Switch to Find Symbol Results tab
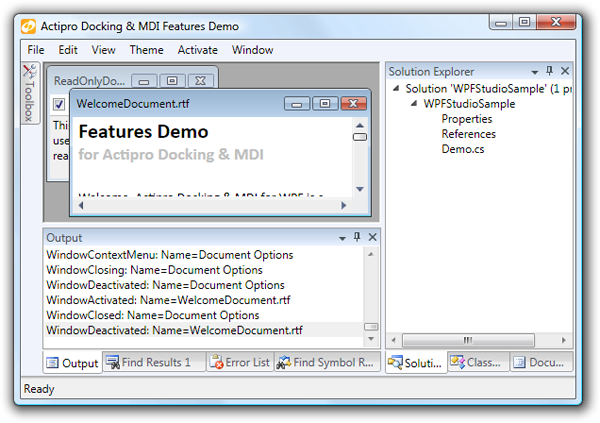The width and height of the screenshot is (600, 423). pos(328,362)
